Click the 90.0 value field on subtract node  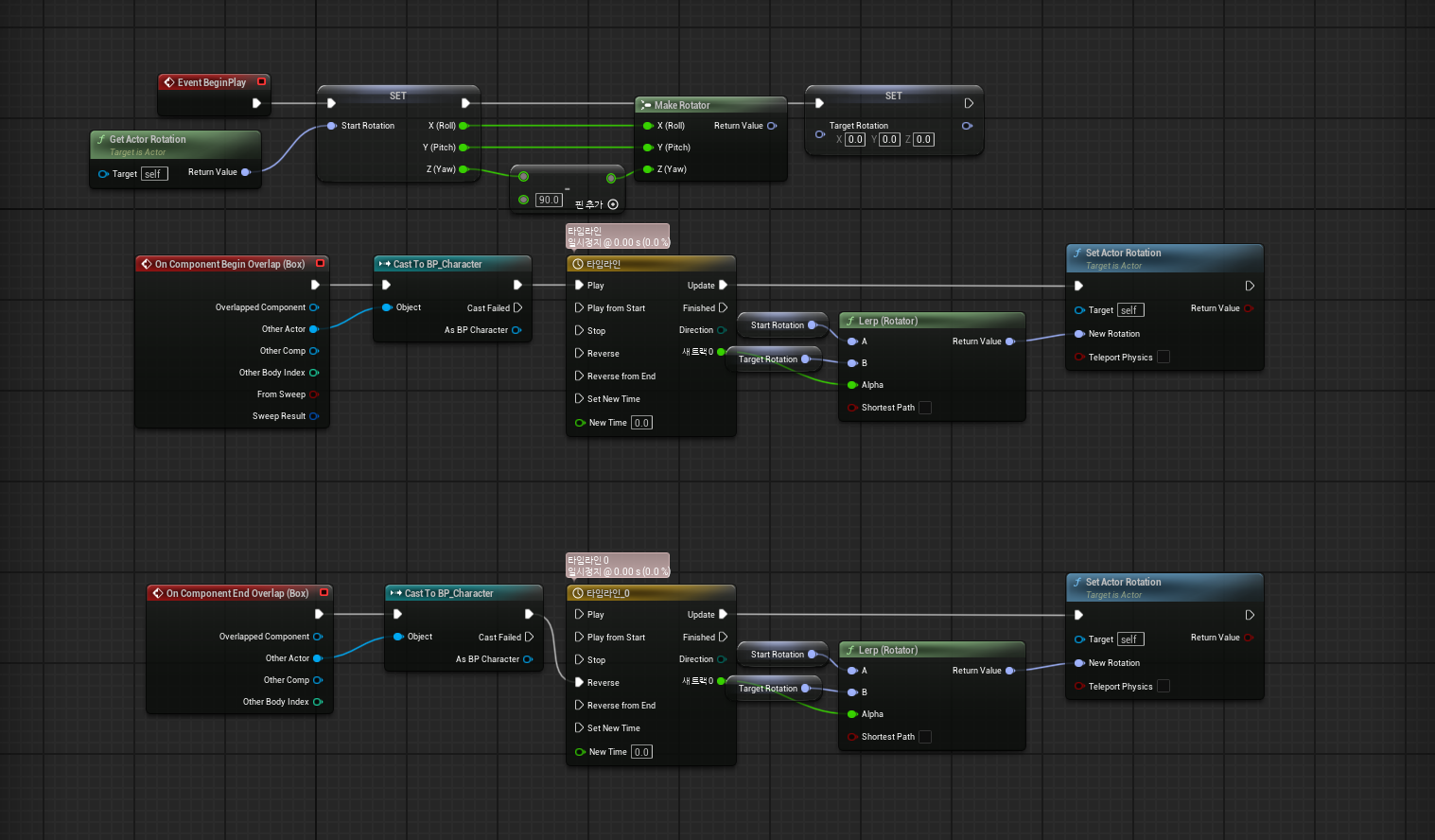[x=549, y=200]
